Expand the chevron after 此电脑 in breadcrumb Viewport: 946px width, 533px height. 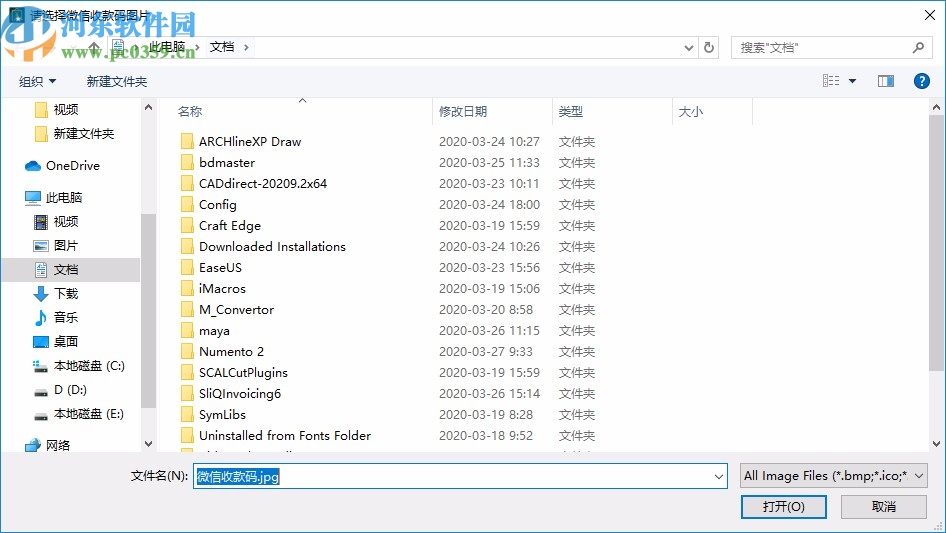tap(197, 47)
